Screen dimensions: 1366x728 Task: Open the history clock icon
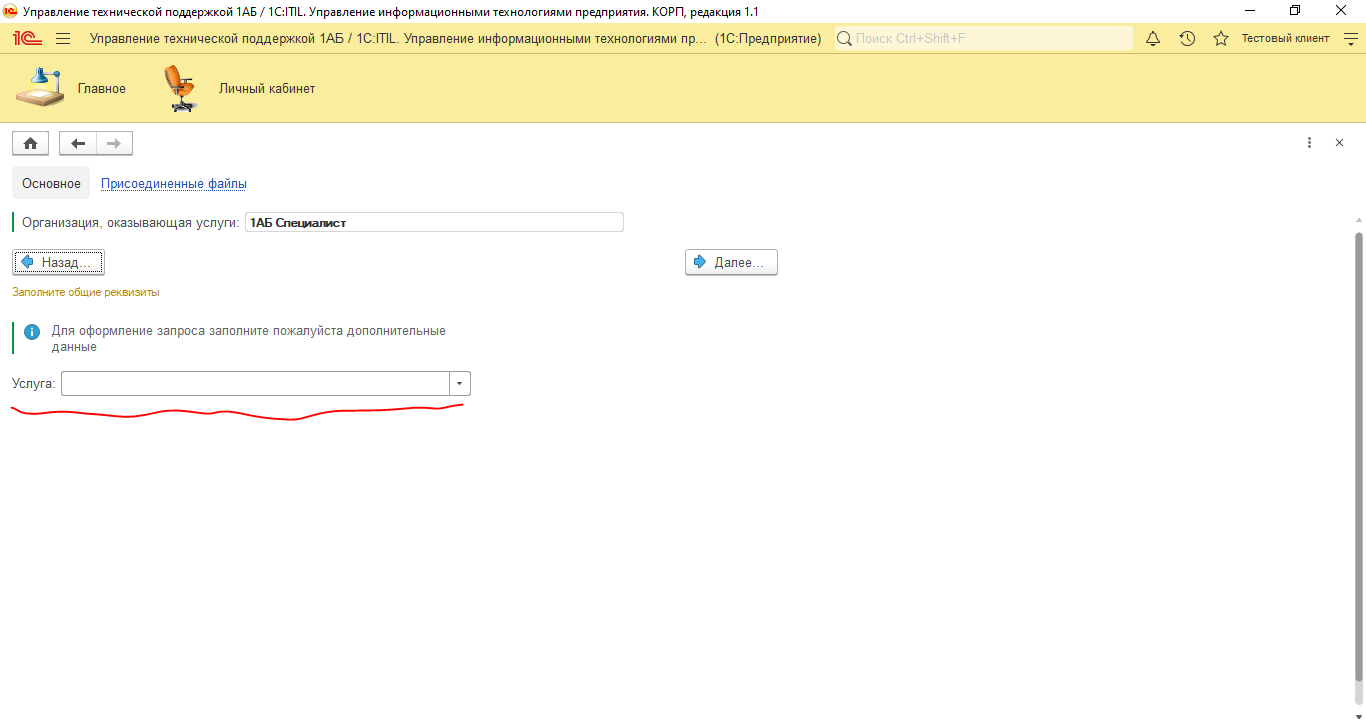click(1187, 38)
